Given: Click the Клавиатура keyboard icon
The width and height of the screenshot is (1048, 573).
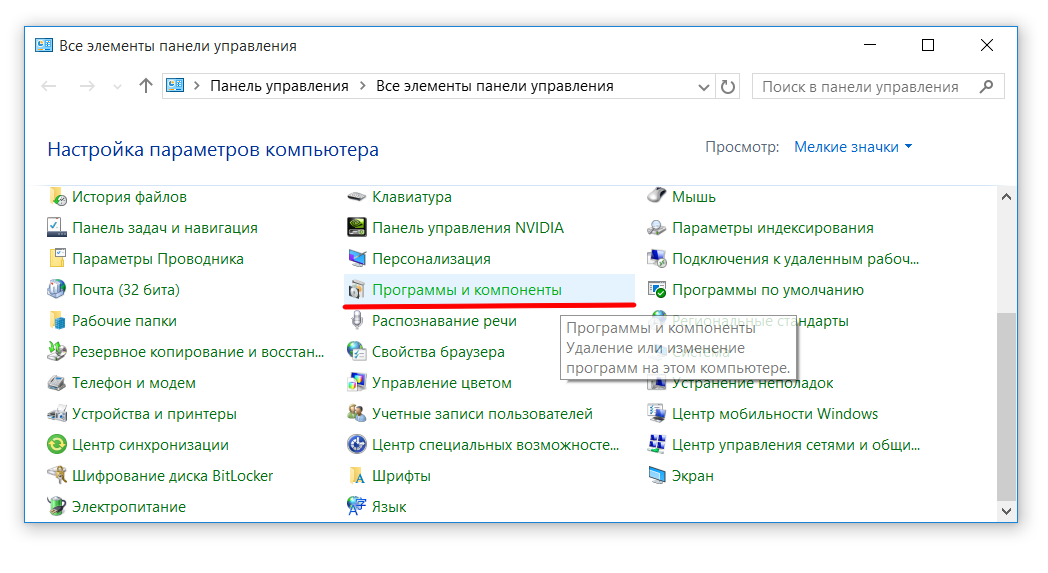Looking at the screenshot, I should pyautogui.click(x=356, y=197).
